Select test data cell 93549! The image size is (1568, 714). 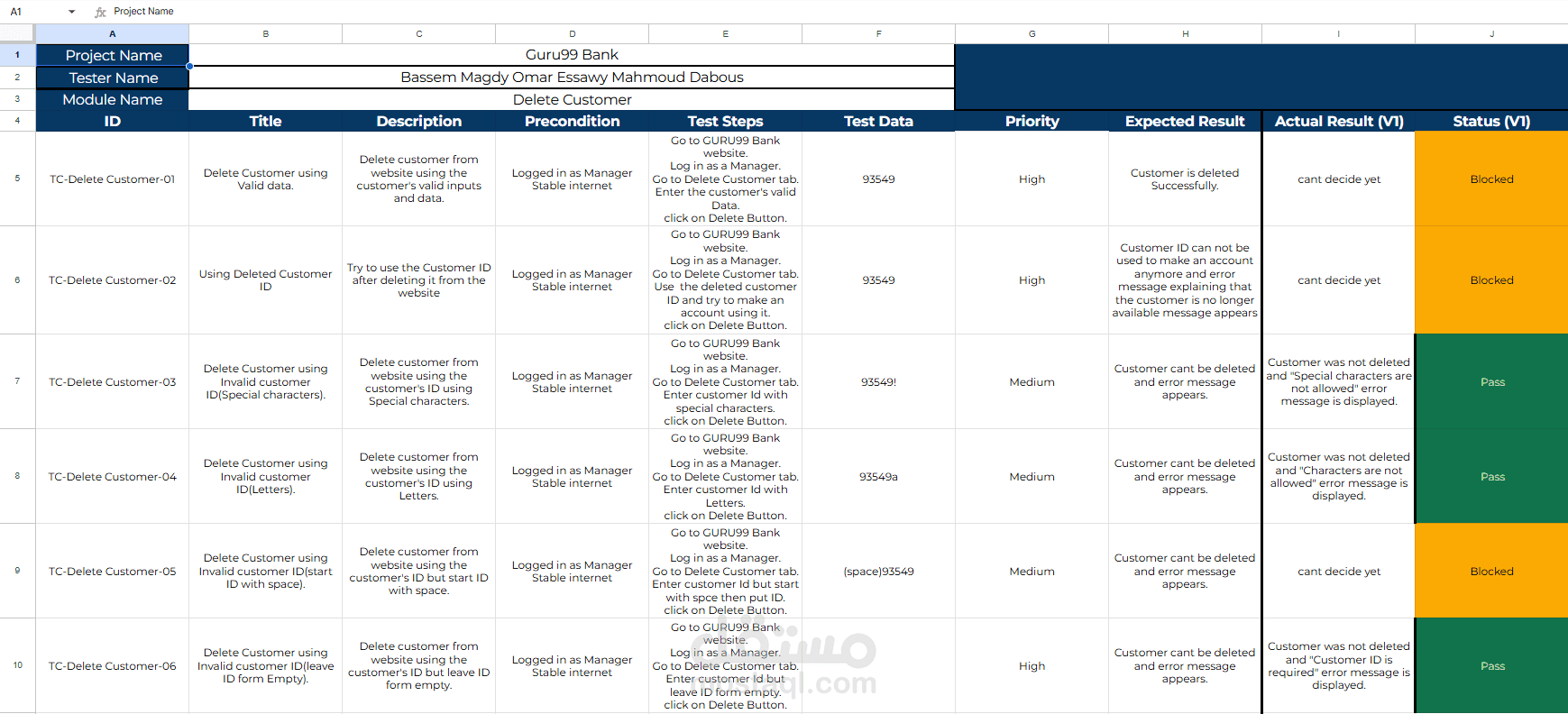(879, 381)
